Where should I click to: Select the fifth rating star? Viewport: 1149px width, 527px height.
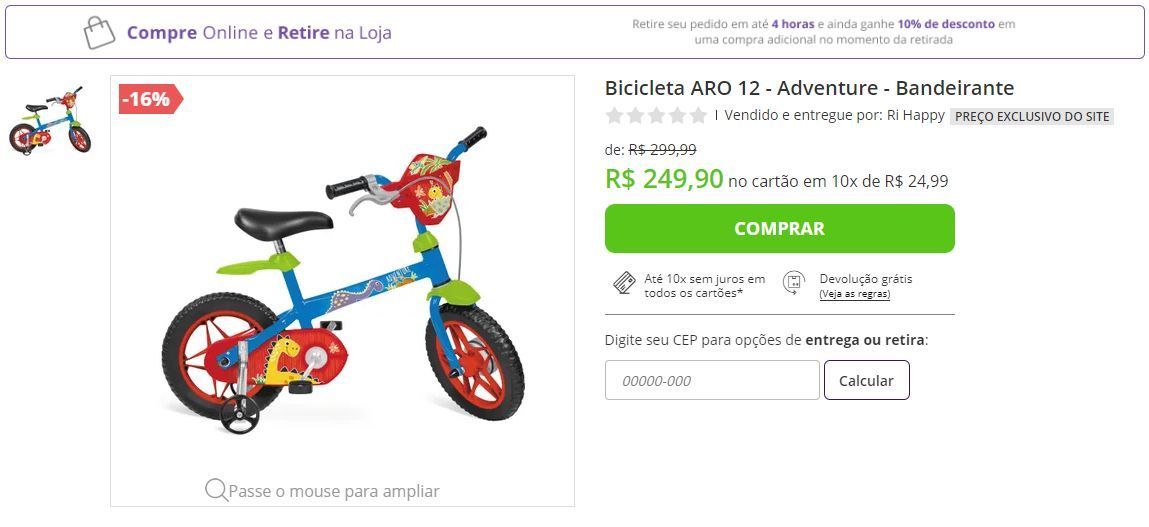[698, 115]
